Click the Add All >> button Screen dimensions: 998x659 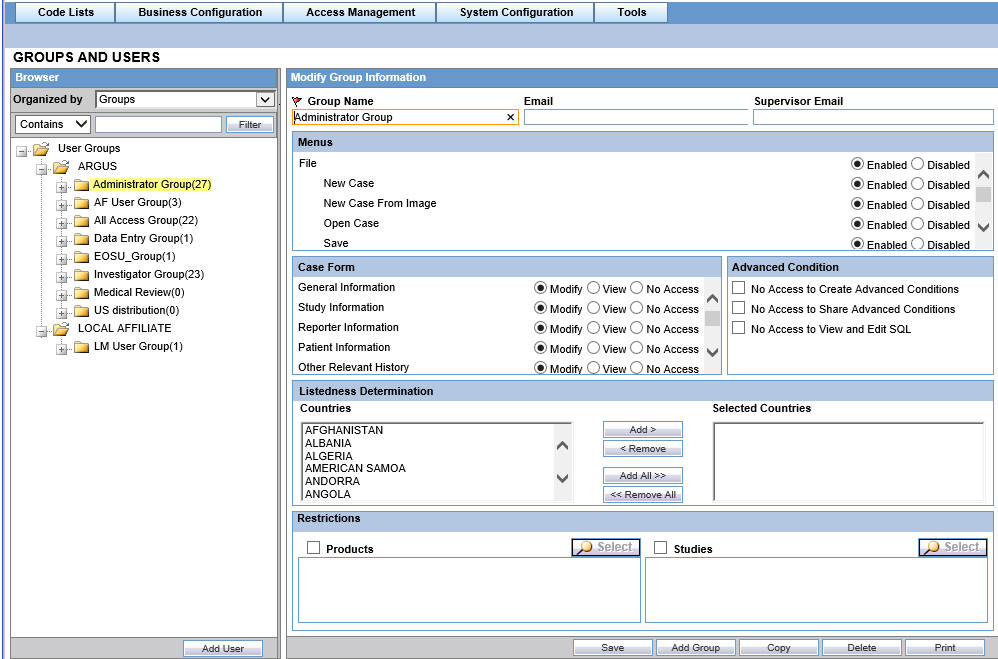point(642,475)
